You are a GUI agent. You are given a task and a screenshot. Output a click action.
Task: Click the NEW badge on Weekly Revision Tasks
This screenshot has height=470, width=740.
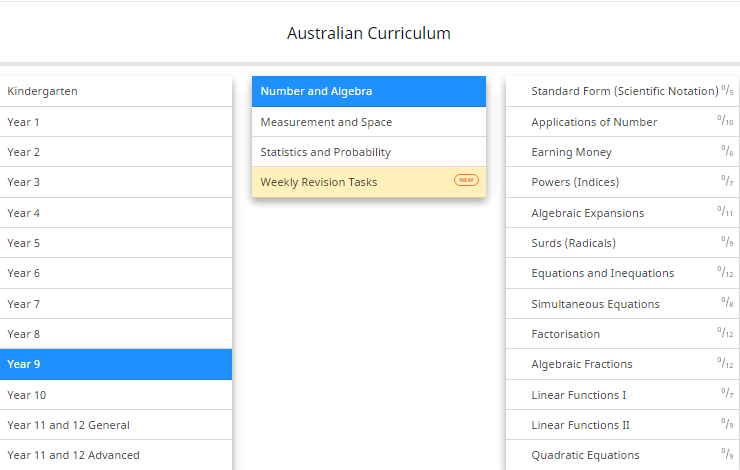point(466,181)
